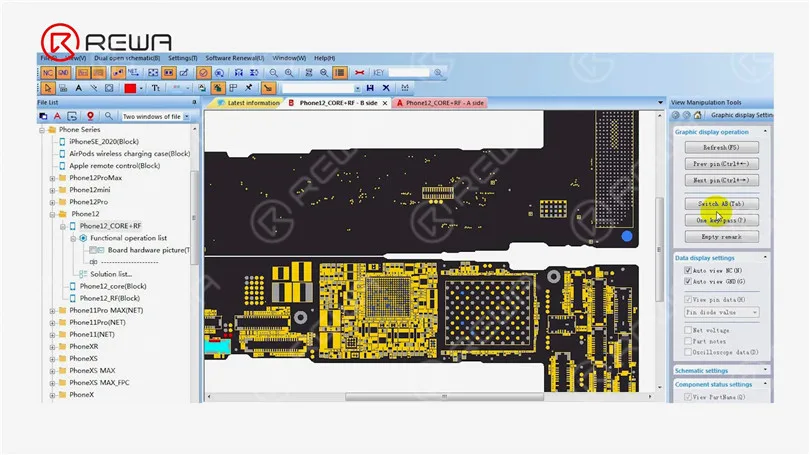Enable Part notes checkbox
This screenshot has height=455, width=810.
(688, 341)
